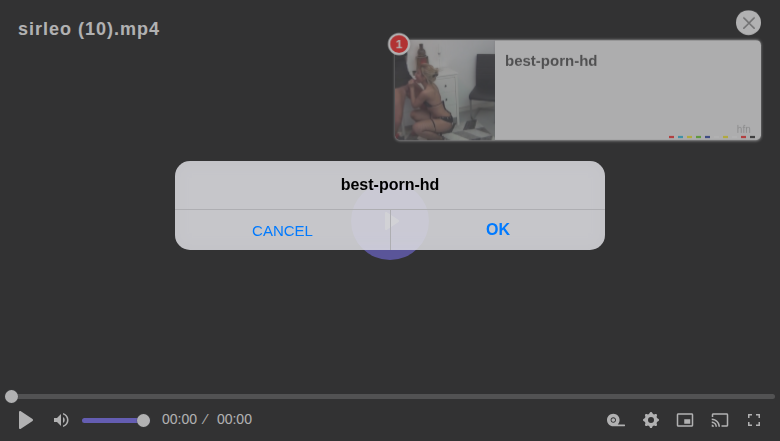This screenshot has height=441, width=780.
Task: Click the red notification badge showing 1
Action: tap(399, 44)
